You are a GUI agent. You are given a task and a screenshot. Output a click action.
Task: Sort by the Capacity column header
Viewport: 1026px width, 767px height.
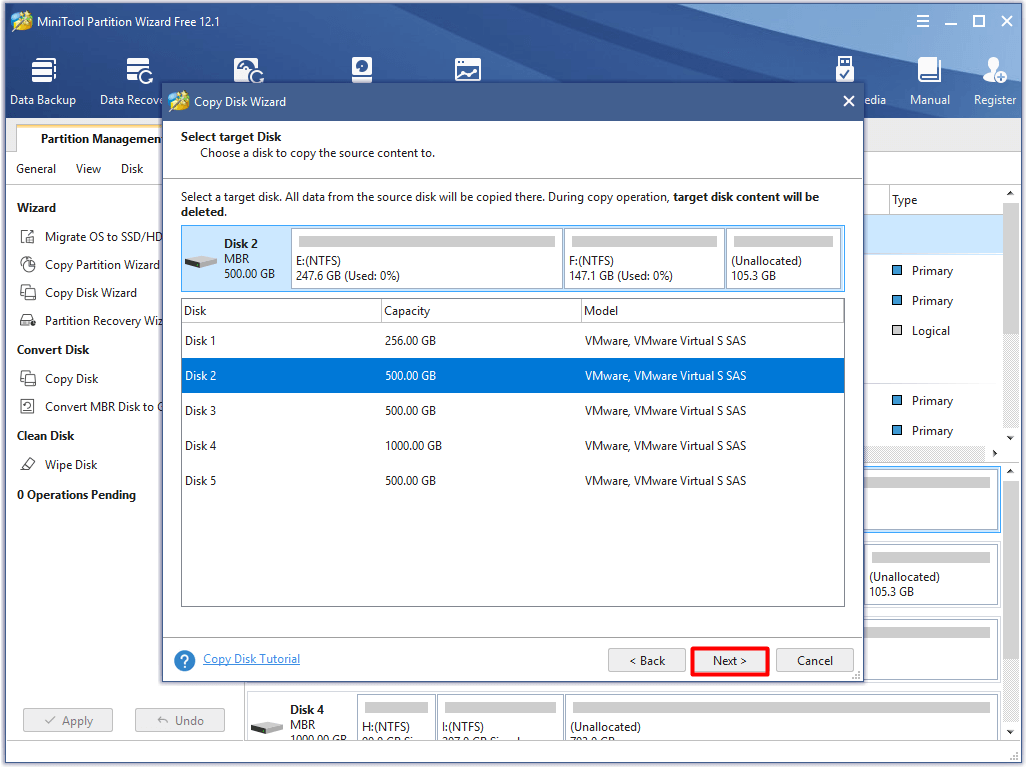[x=481, y=311]
